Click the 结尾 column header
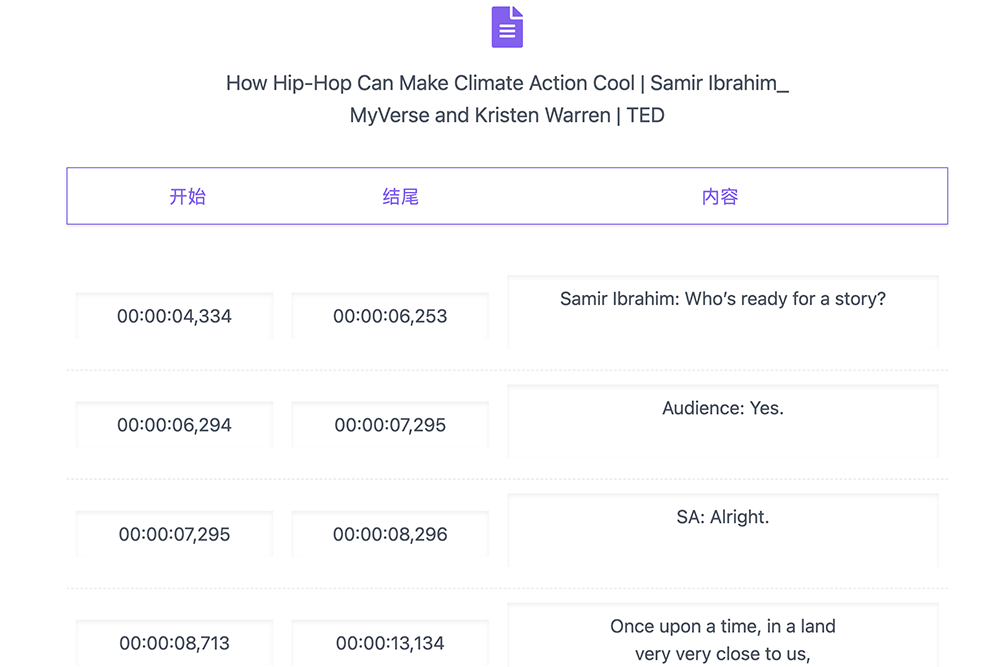The height and width of the screenshot is (667, 1000). [400, 197]
